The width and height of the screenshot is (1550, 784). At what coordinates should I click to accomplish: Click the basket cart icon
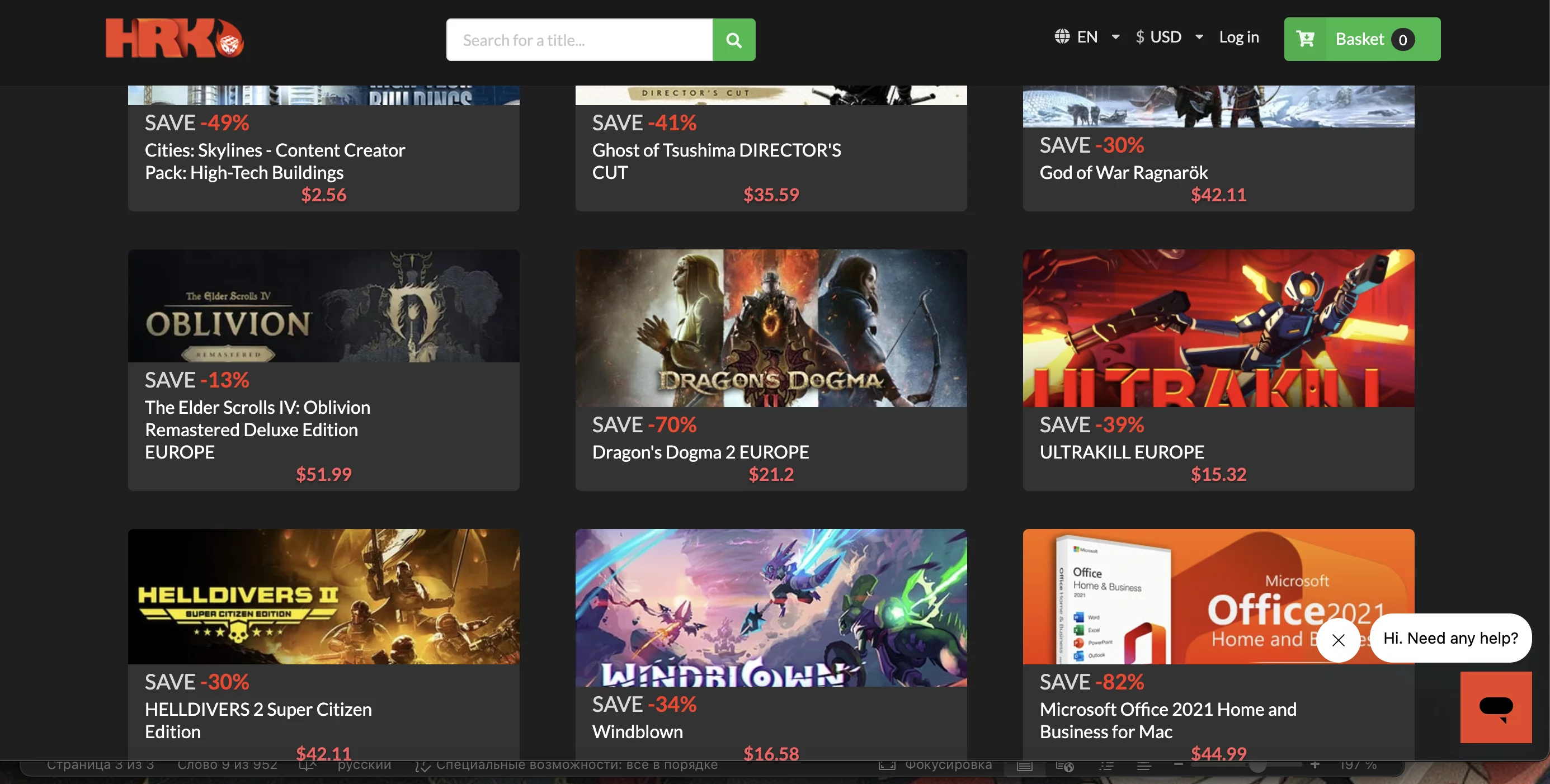pyautogui.click(x=1305, y=39)
